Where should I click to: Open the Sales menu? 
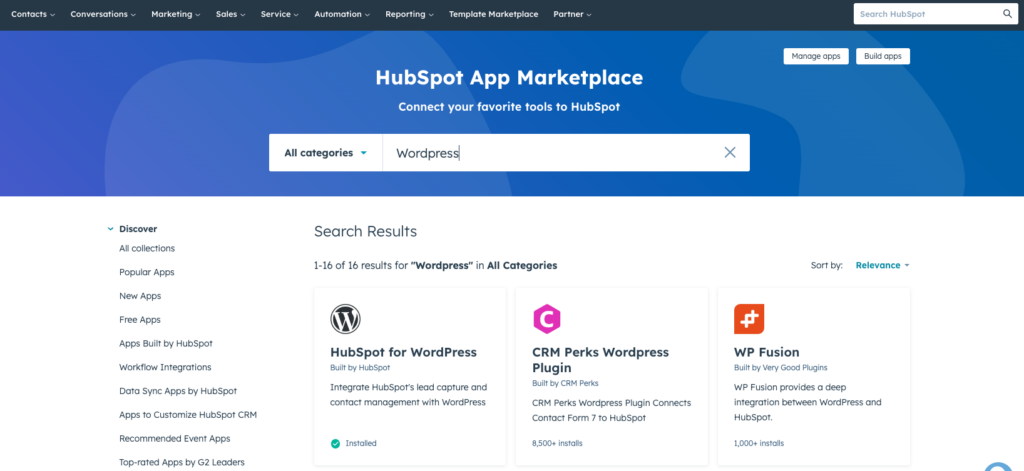[x=231, y=14]
